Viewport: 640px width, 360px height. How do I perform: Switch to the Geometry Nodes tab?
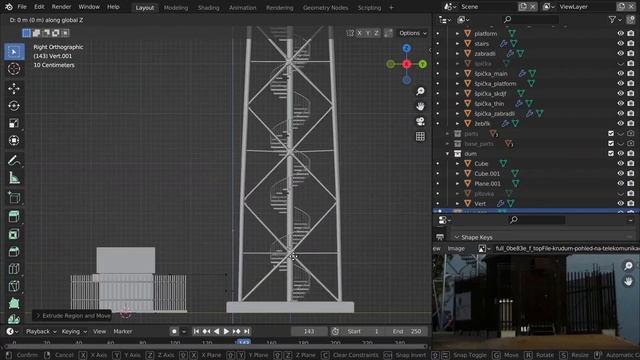[x=325, y=7]
